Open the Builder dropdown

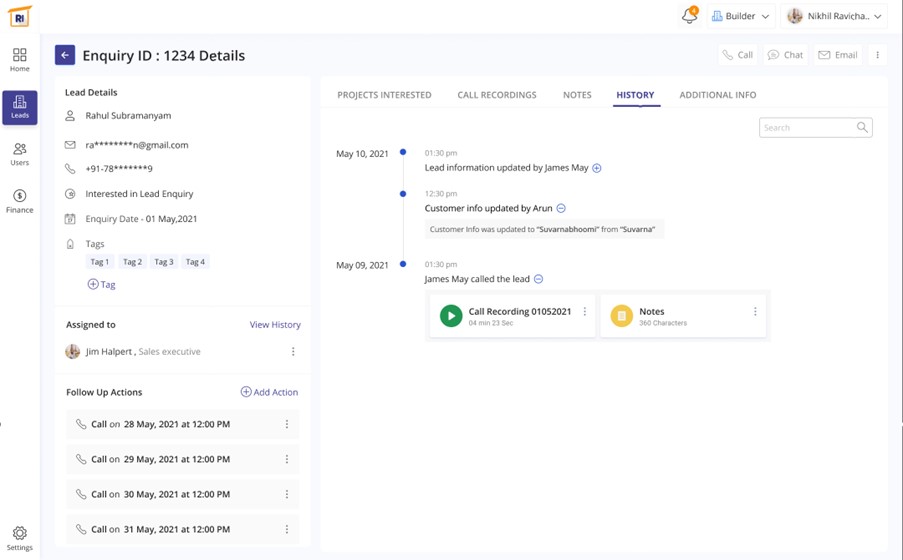point(740,16)
